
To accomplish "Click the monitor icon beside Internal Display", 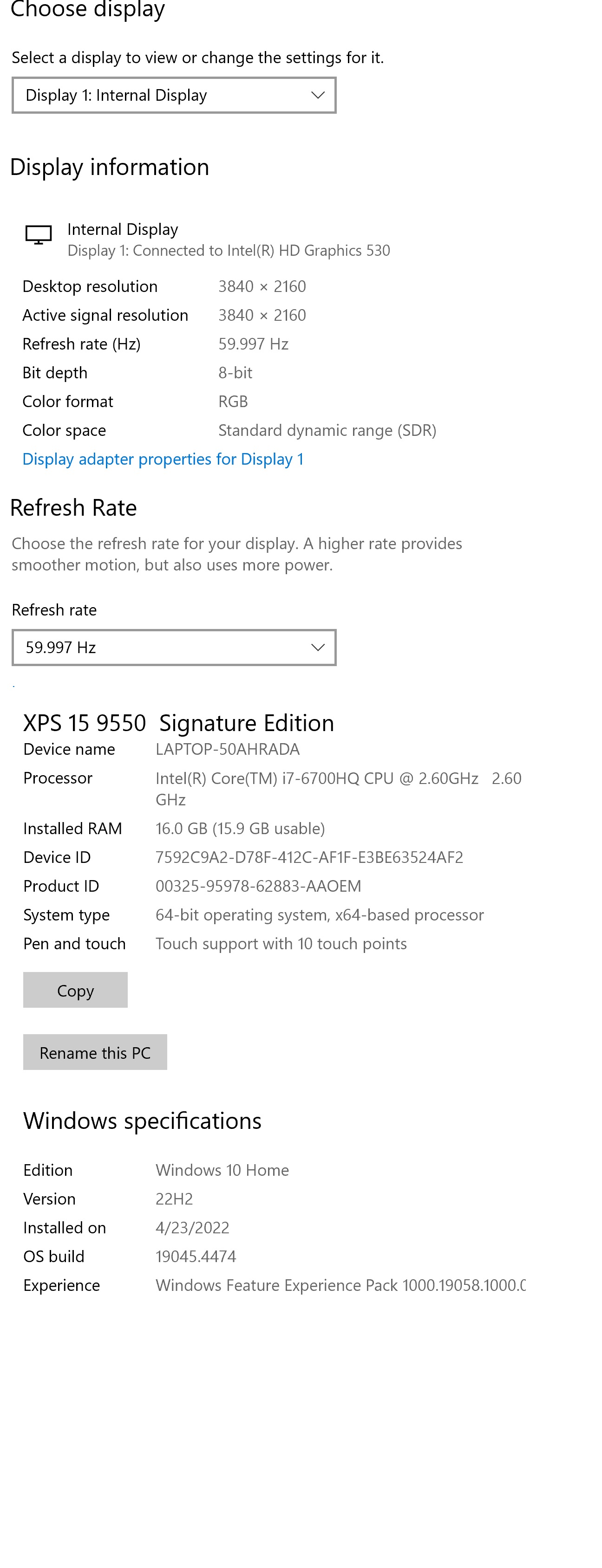I will tap(38, 234).
